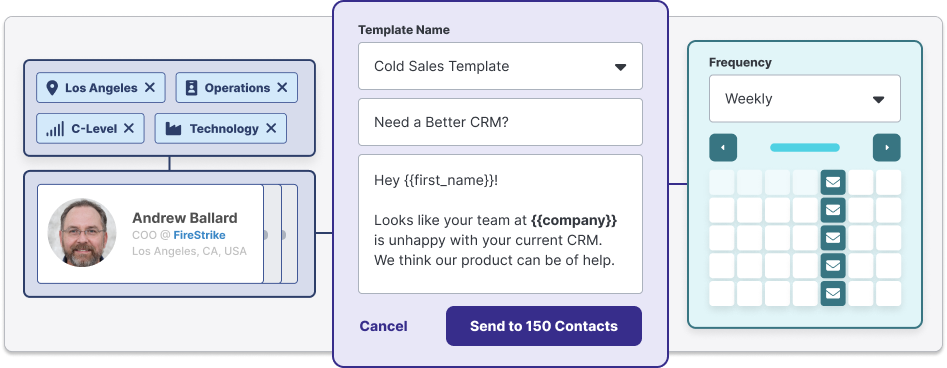Click the email body text area
947x368 pixels.
click(x=500, y=224)
